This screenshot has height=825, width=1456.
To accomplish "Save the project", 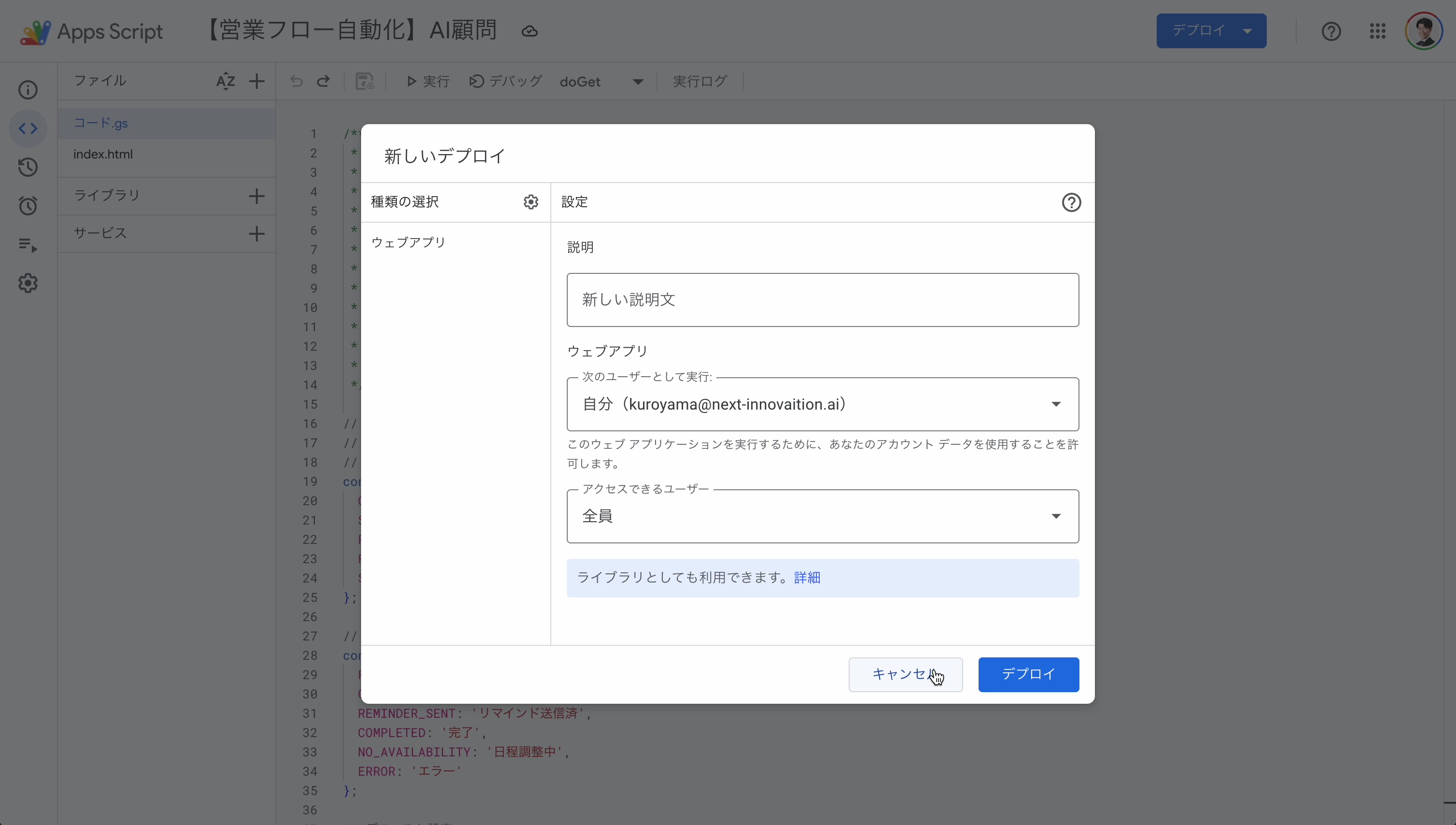I will [x=364, y=81].
